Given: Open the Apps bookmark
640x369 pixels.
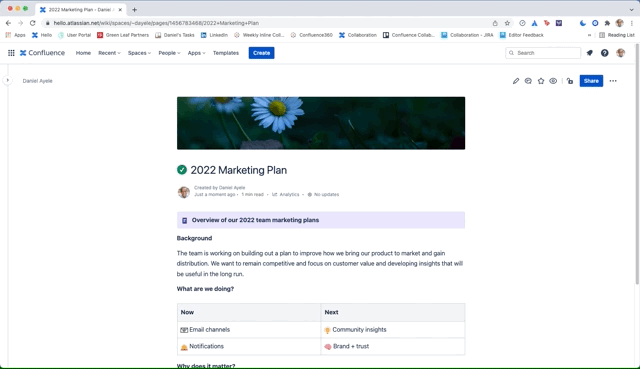Looking at the screenshot, I should tap(16, 35).
